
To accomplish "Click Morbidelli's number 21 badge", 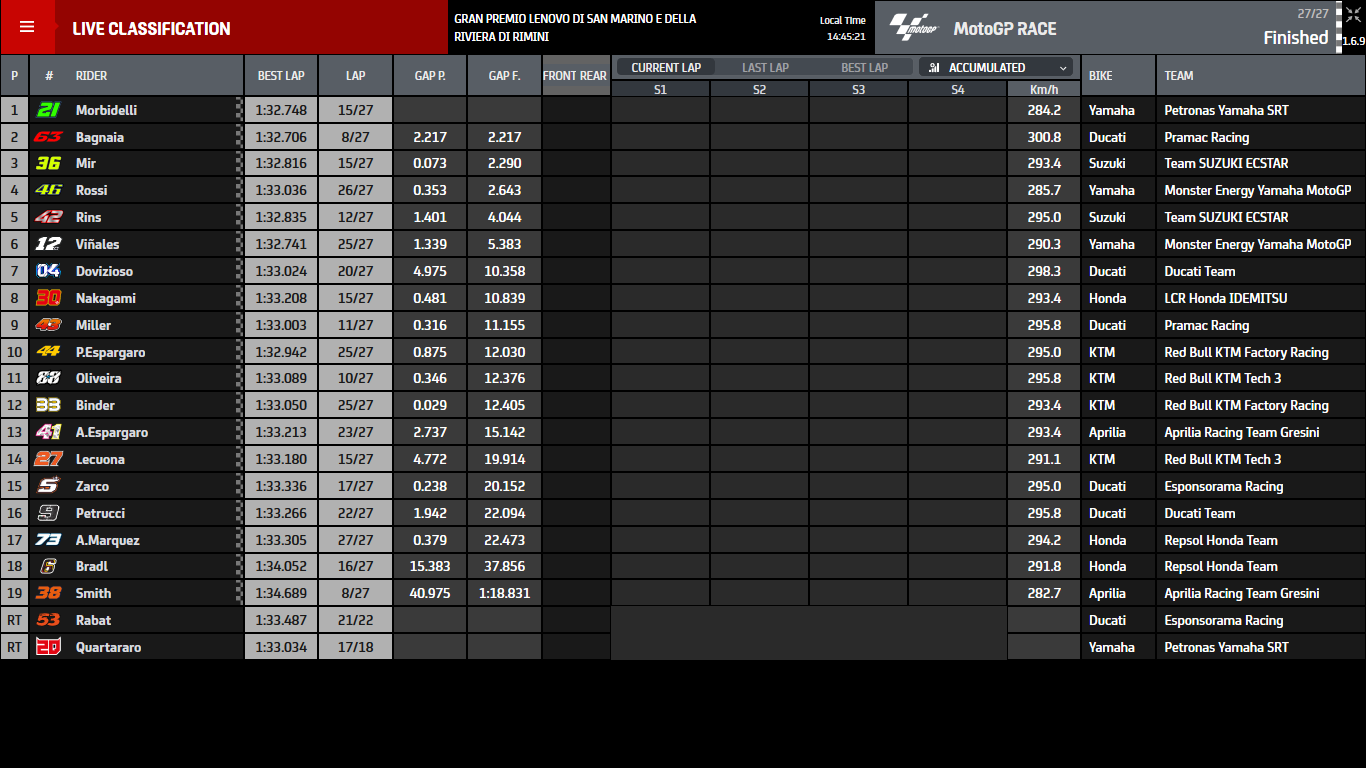I will click(x=48, y=110).
